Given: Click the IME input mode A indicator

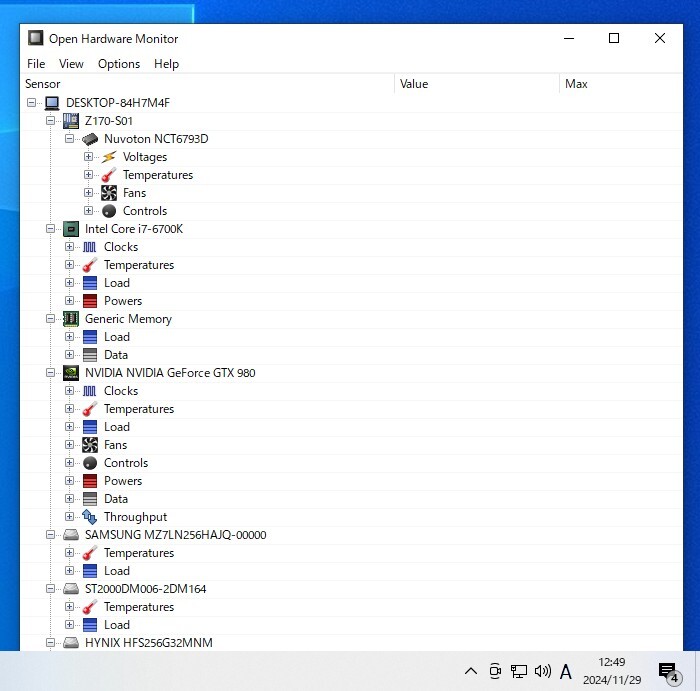Looking at the screenshot, I should coord(566,671).
